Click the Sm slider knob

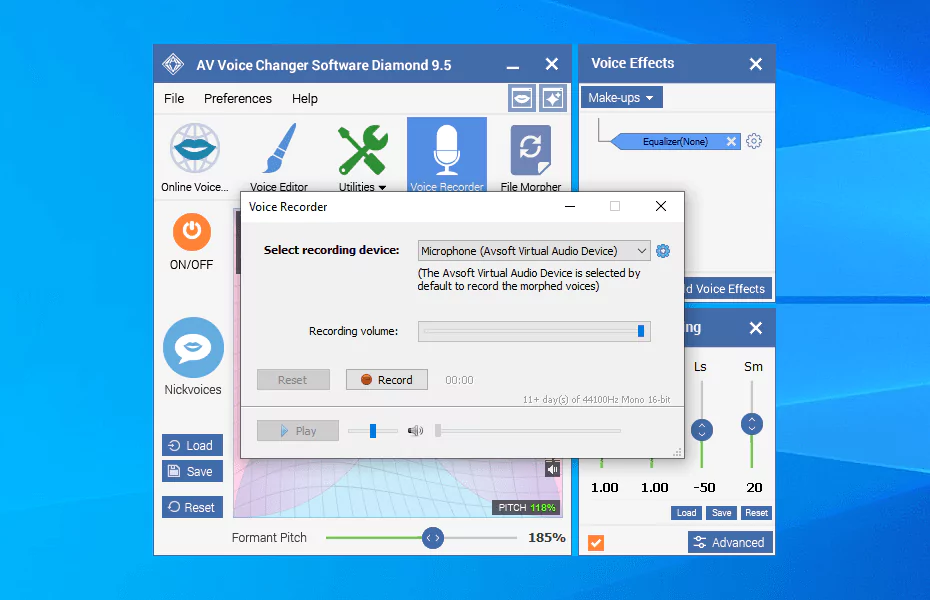click(752, 424)
